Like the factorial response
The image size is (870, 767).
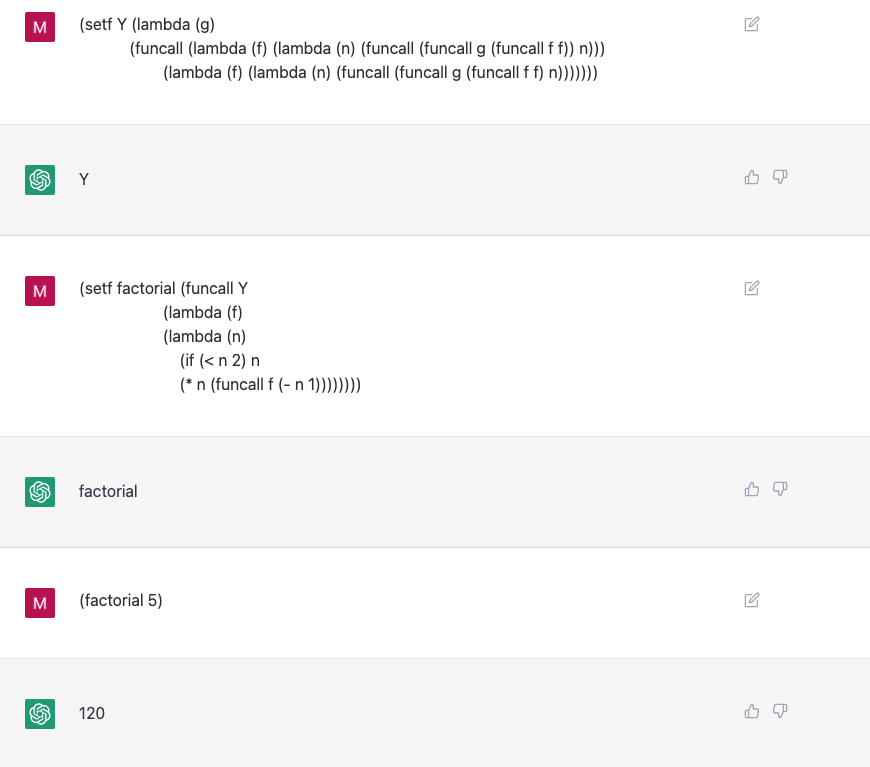coord(752,489)
